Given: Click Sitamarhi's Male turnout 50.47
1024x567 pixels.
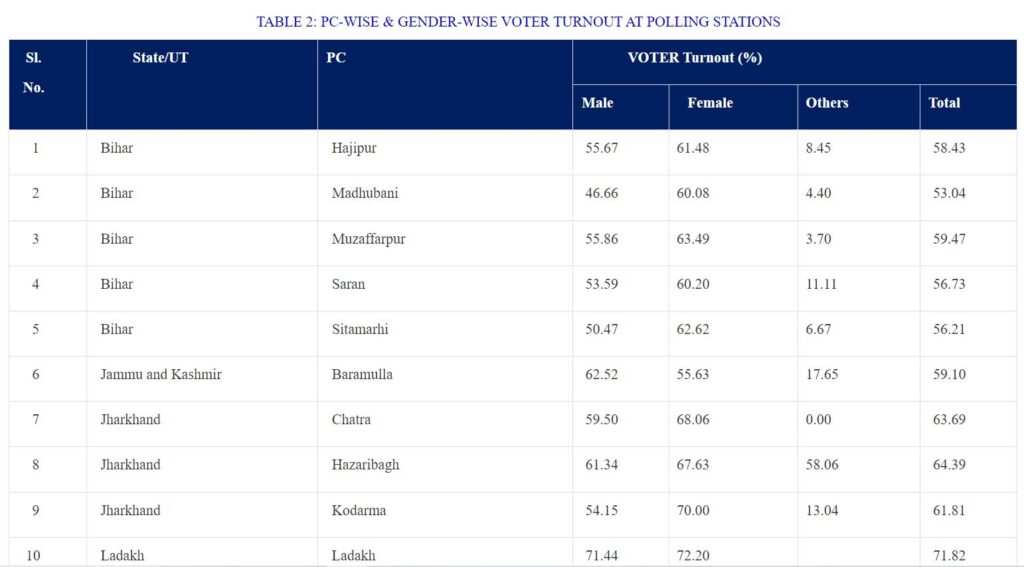Looking at the screenshot, I should click(601, 329).
